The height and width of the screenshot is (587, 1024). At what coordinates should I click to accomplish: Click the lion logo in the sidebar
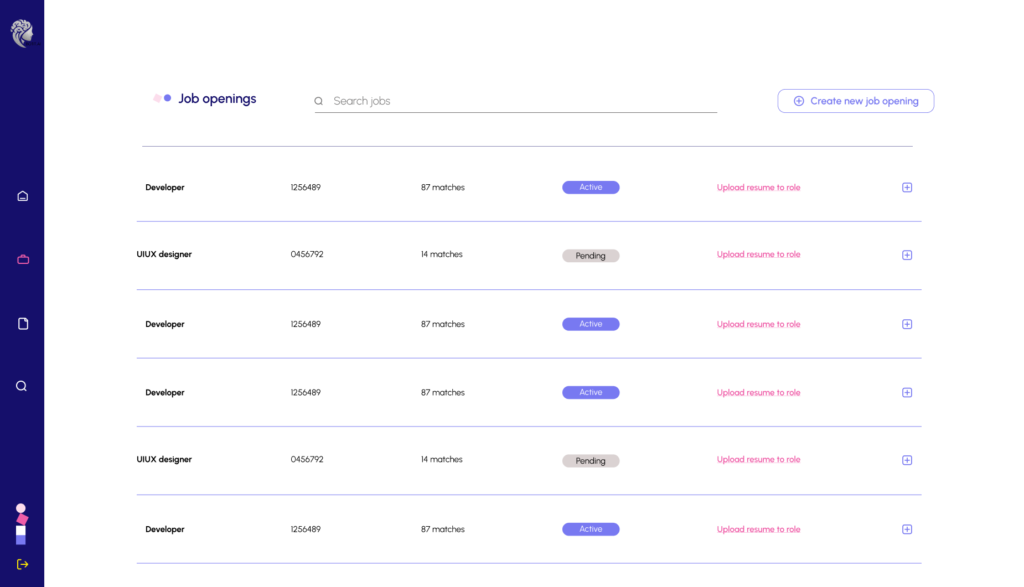tap(22, 33)
